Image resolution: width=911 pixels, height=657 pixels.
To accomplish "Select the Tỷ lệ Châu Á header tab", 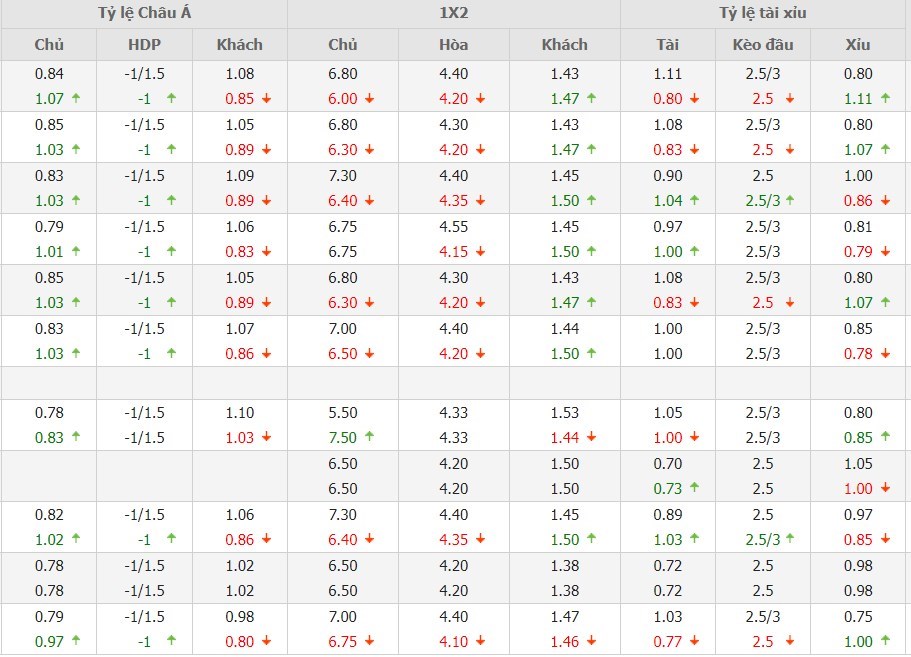I will 144,13.
